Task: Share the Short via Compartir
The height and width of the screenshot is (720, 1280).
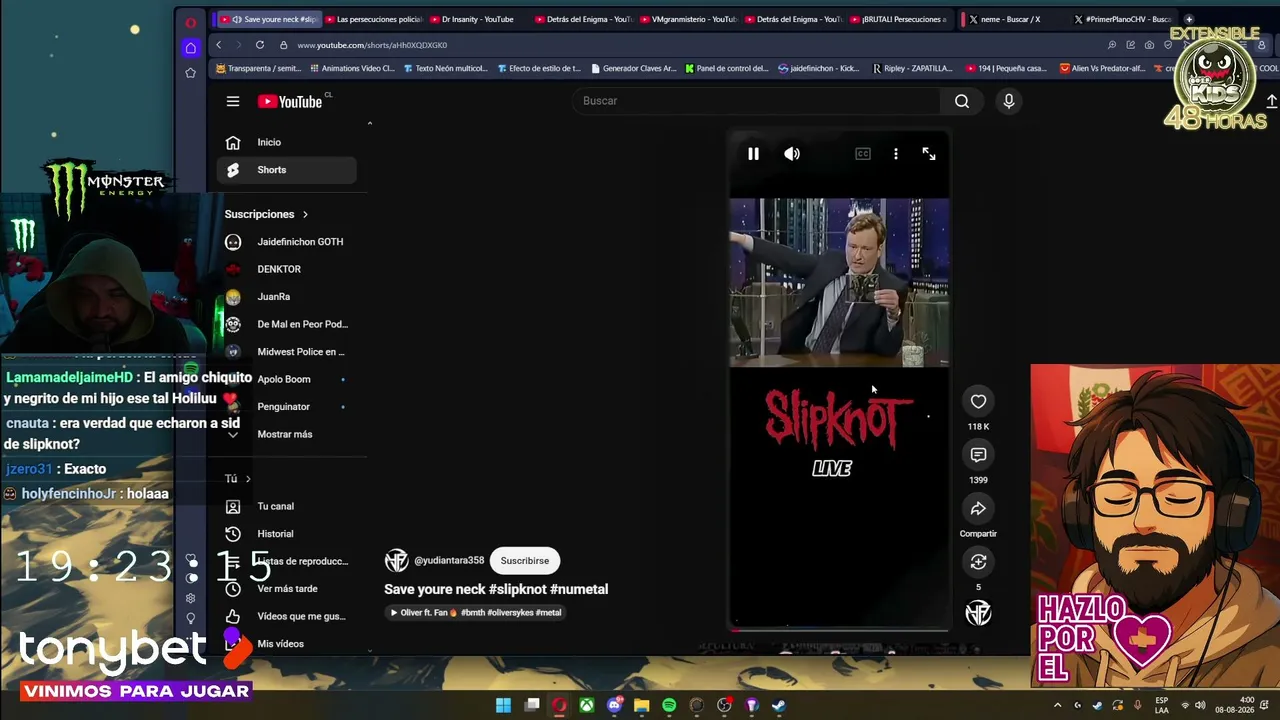Action: coord(978,509)
